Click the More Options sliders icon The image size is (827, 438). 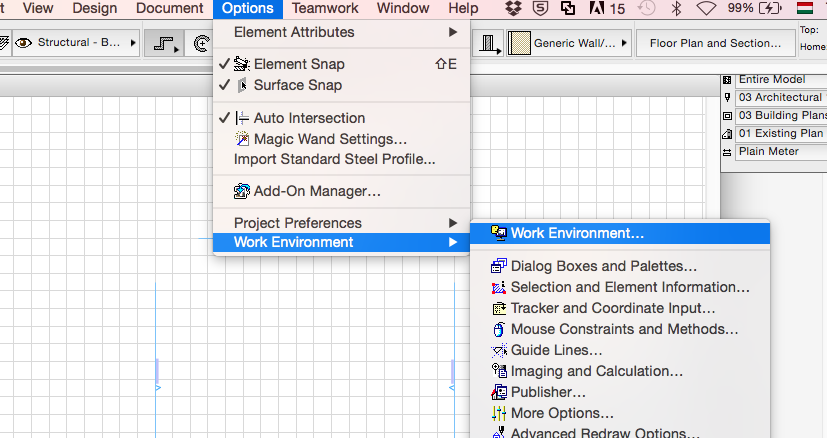tap(499, 413)
